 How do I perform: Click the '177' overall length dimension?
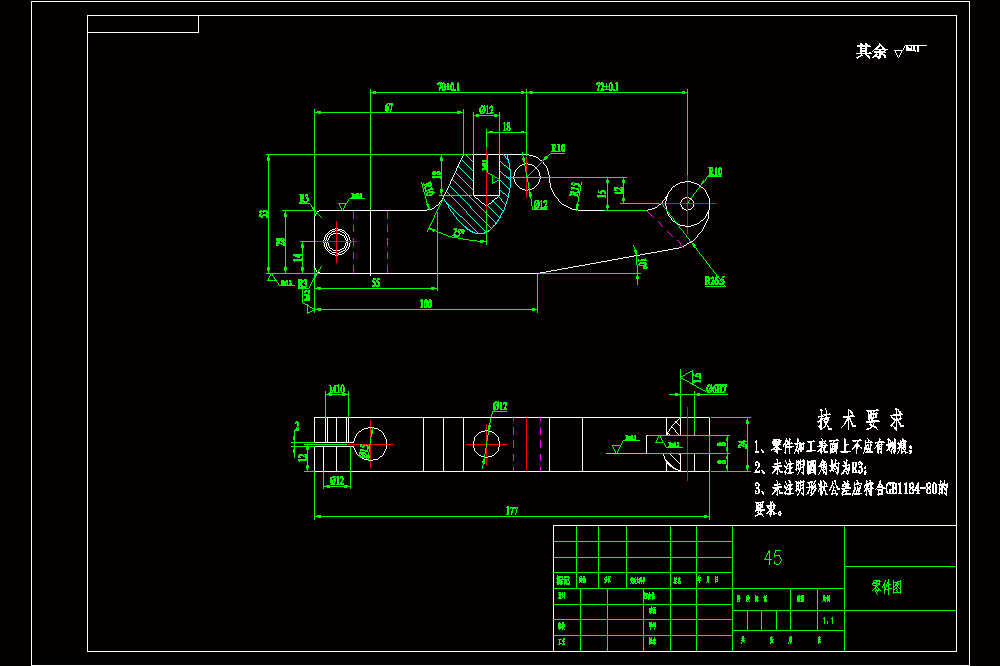click(511, 510)
